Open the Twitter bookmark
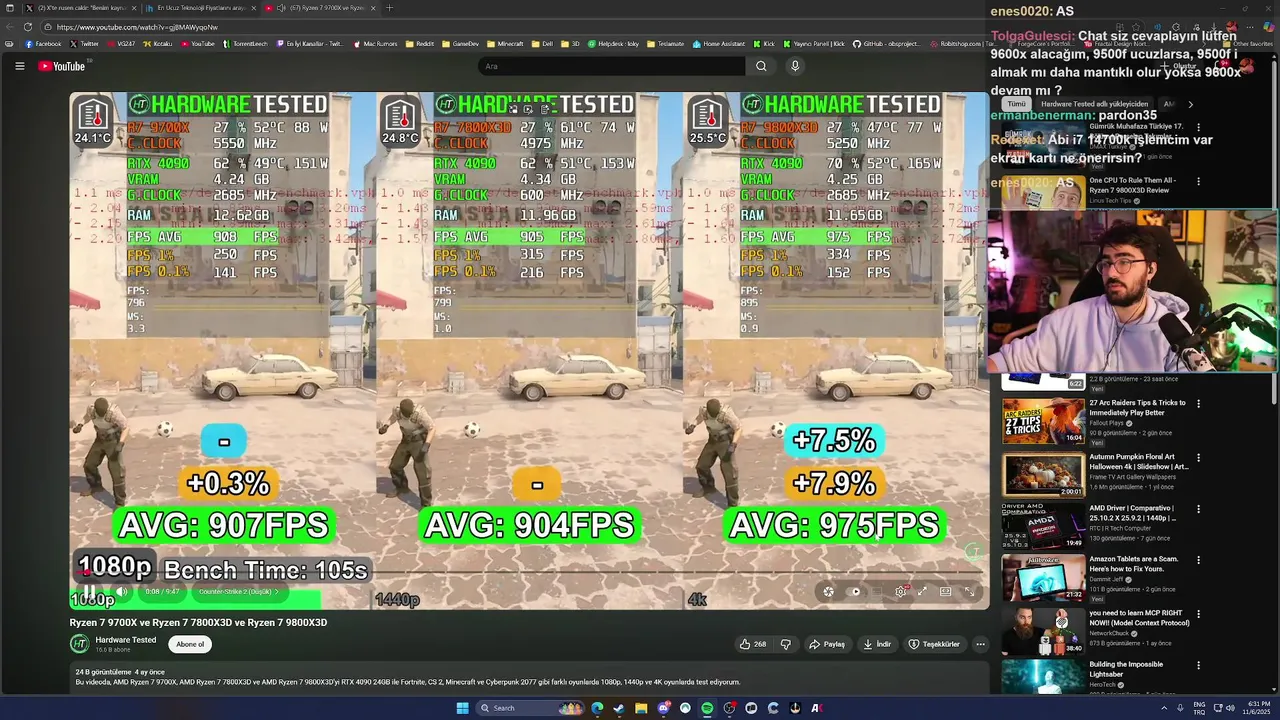The width and height of the screenshot is (1280, 720). click(84, 44)
